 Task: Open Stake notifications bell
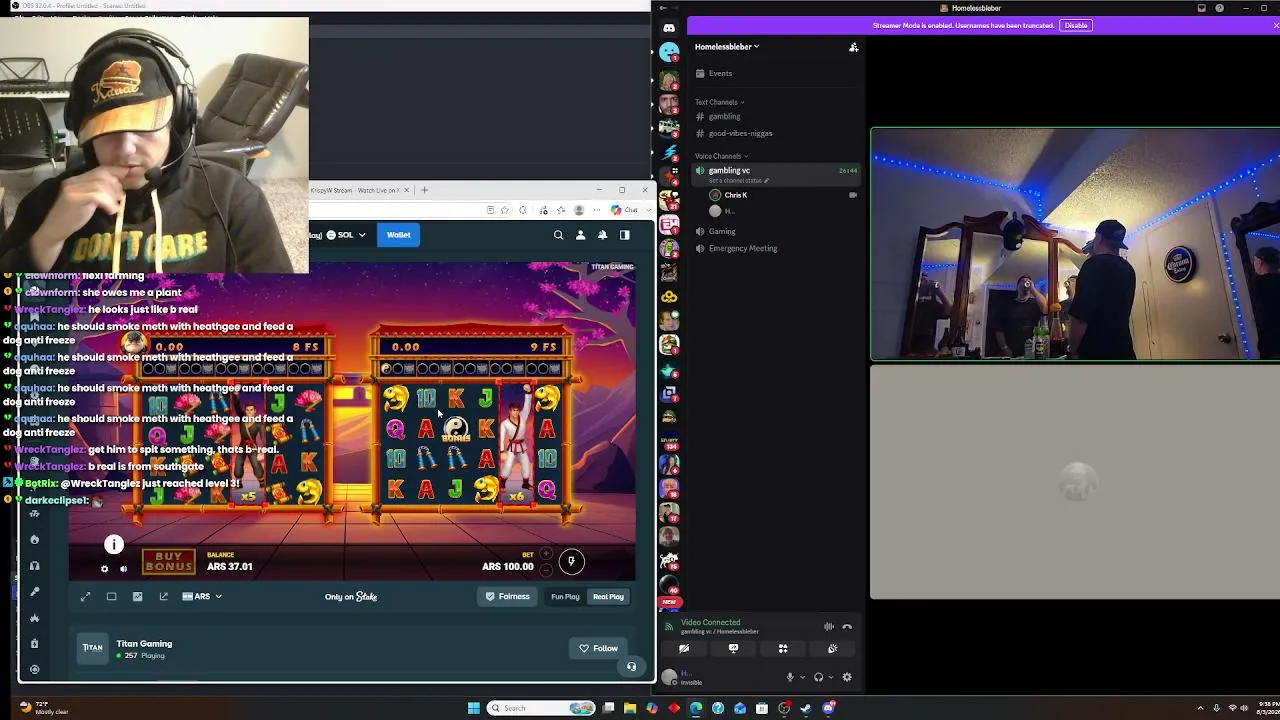[x=602, y=235]
